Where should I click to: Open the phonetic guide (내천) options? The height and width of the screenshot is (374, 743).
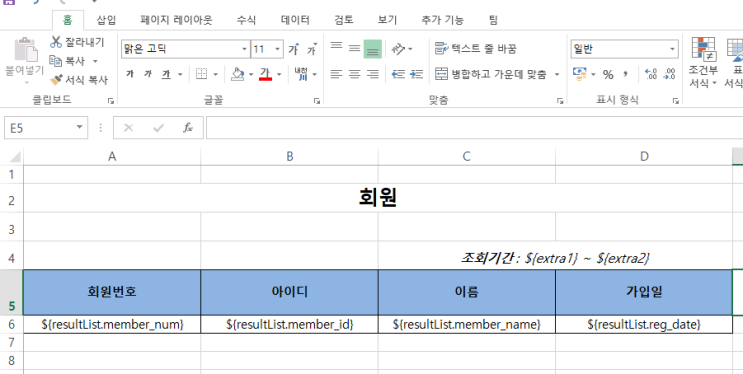click(301, 74)
